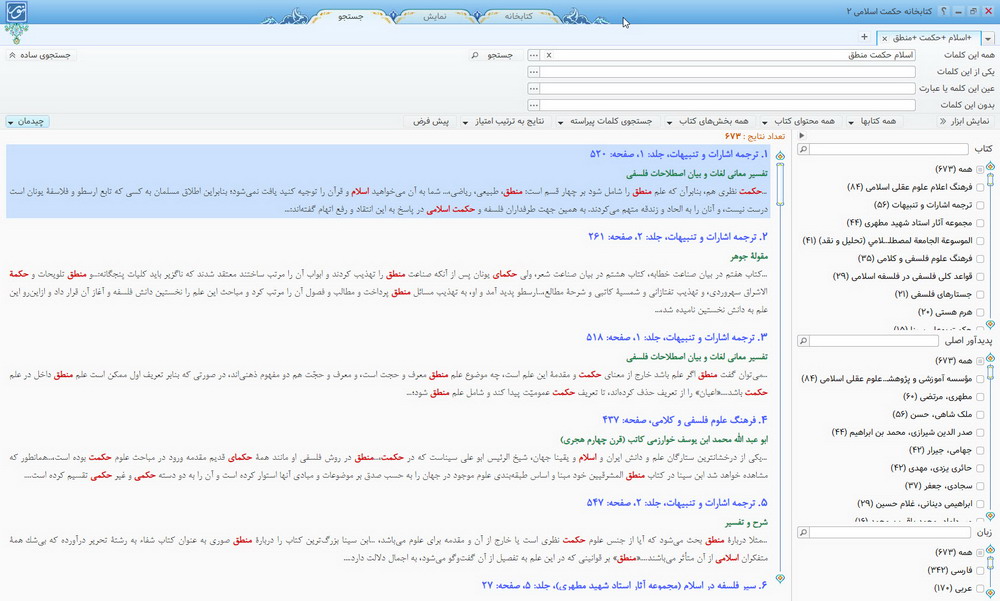Switch to the نمایش tab
The width and height of the screenshot is (1000, 601).
coord(435,17)
